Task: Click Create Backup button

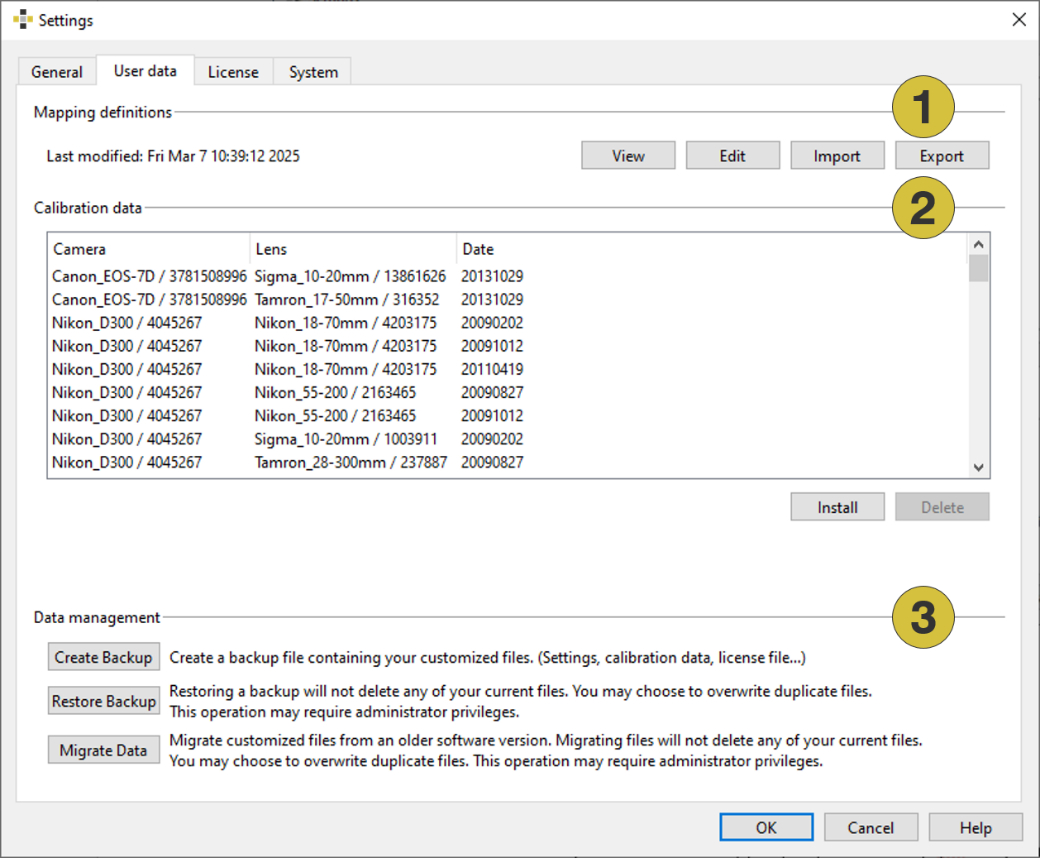Action: (103, 656)
